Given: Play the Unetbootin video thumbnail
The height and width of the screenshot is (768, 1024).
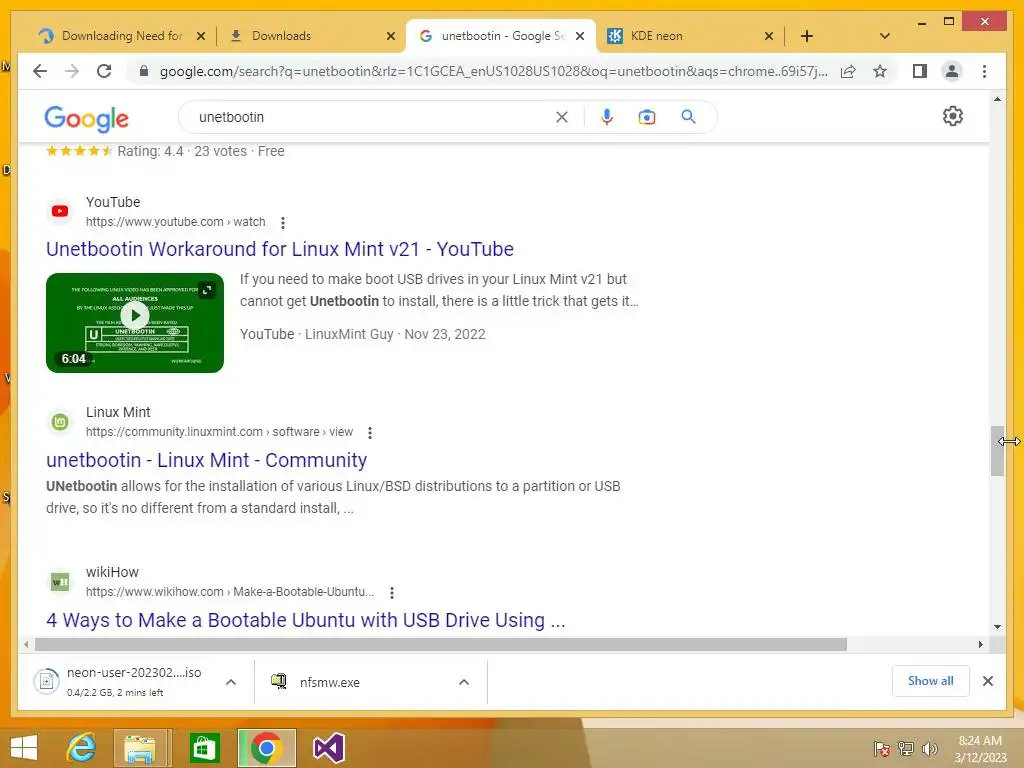Looking at the screenshot, I should point(135,323).
